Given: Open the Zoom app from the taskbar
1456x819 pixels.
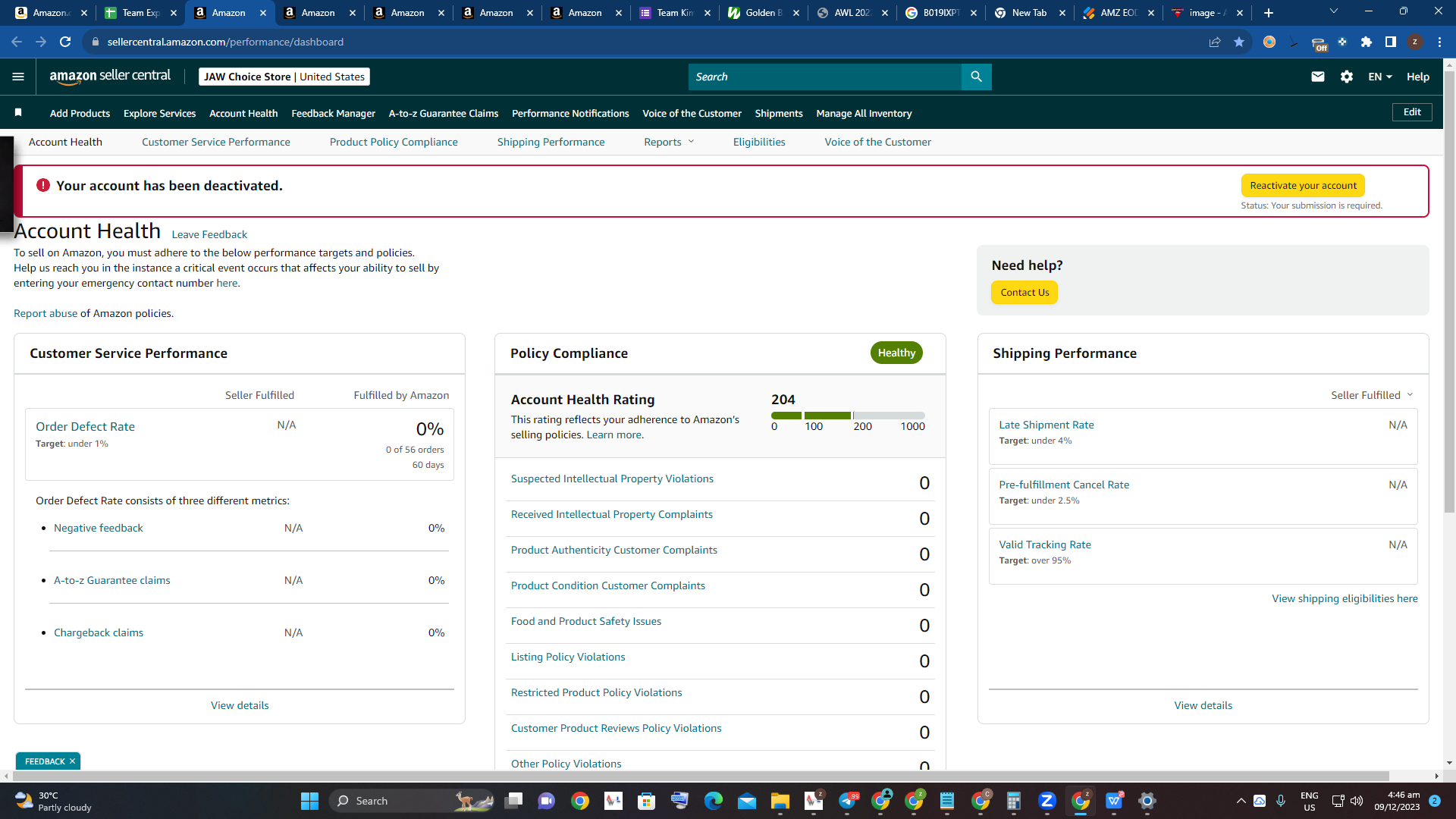Looking at the screenshot, I should (x=1047, y=801).
